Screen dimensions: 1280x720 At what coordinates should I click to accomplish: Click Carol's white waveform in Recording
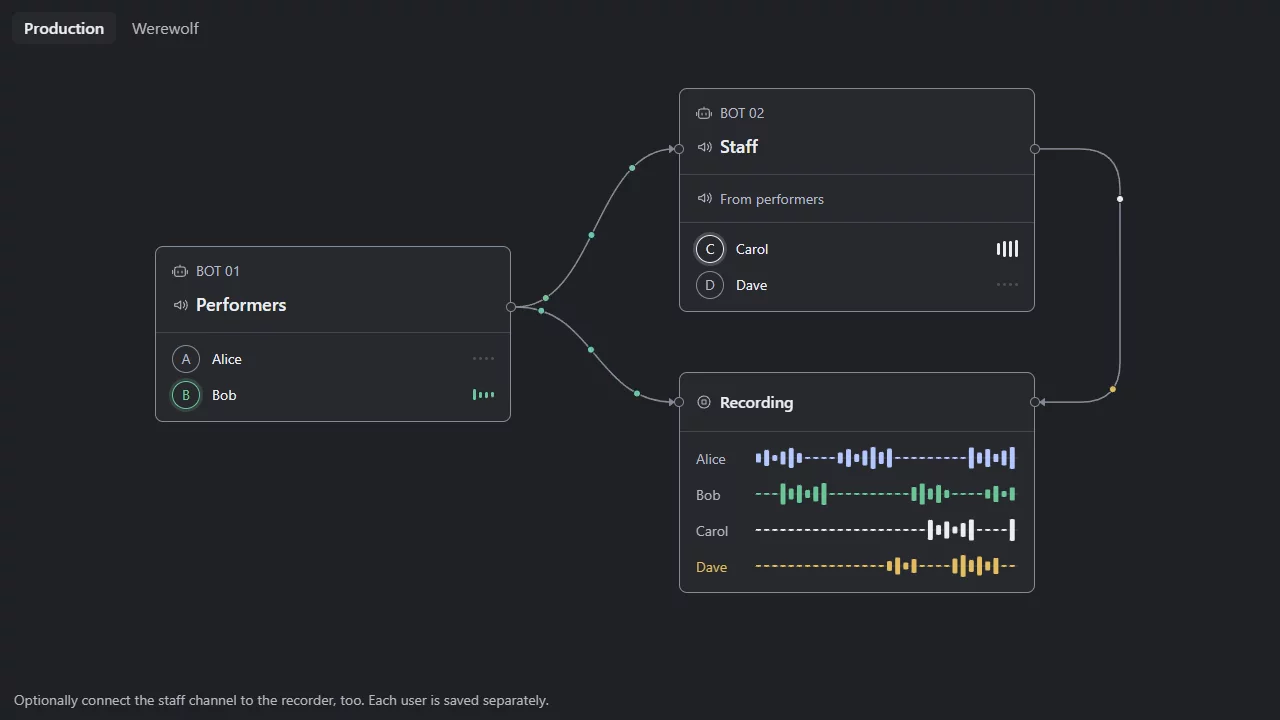[x=886, y=531]
